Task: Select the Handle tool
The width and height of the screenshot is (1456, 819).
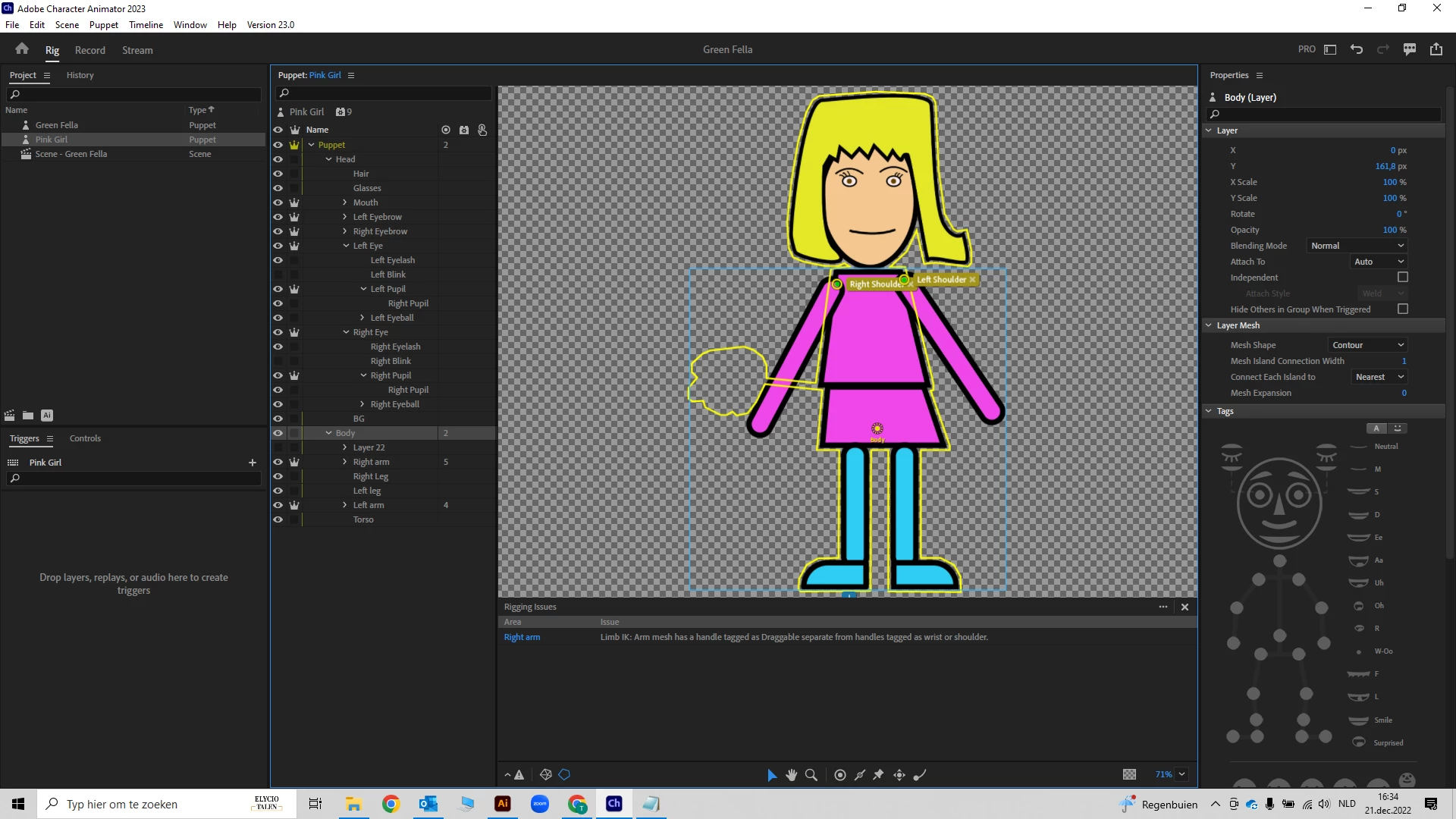Action: click(x=840, y=775)
